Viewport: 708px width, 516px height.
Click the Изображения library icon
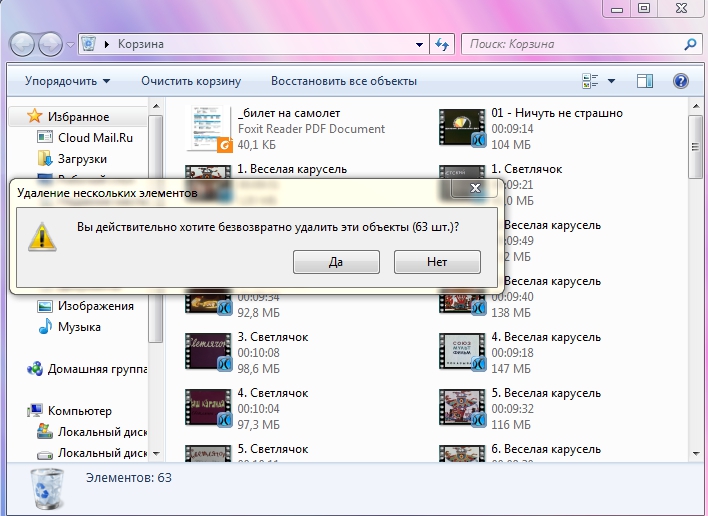(45, 306)
